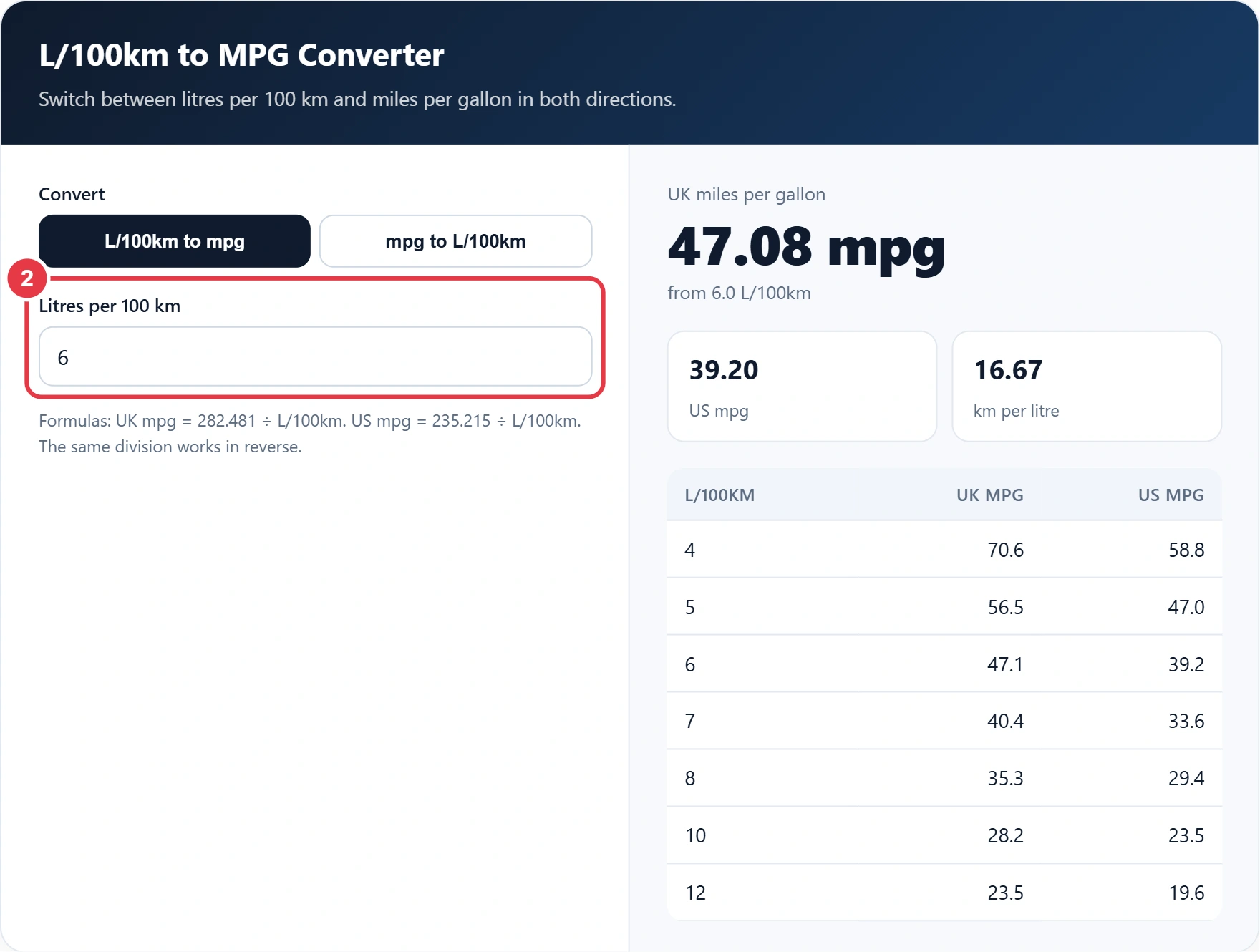1260x952 pixels.
Task: Click the 16.67 km per litre card
Action: click(x=1087, y=387)
